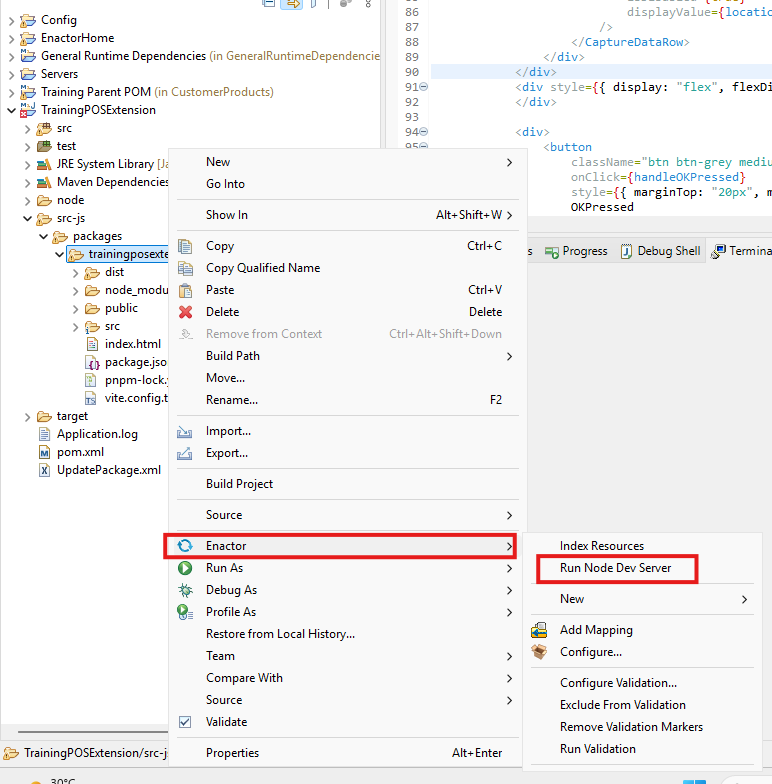Click the Copy Qualified Name icon
Screen dimensions: 772x784
[x=185, y=268]
